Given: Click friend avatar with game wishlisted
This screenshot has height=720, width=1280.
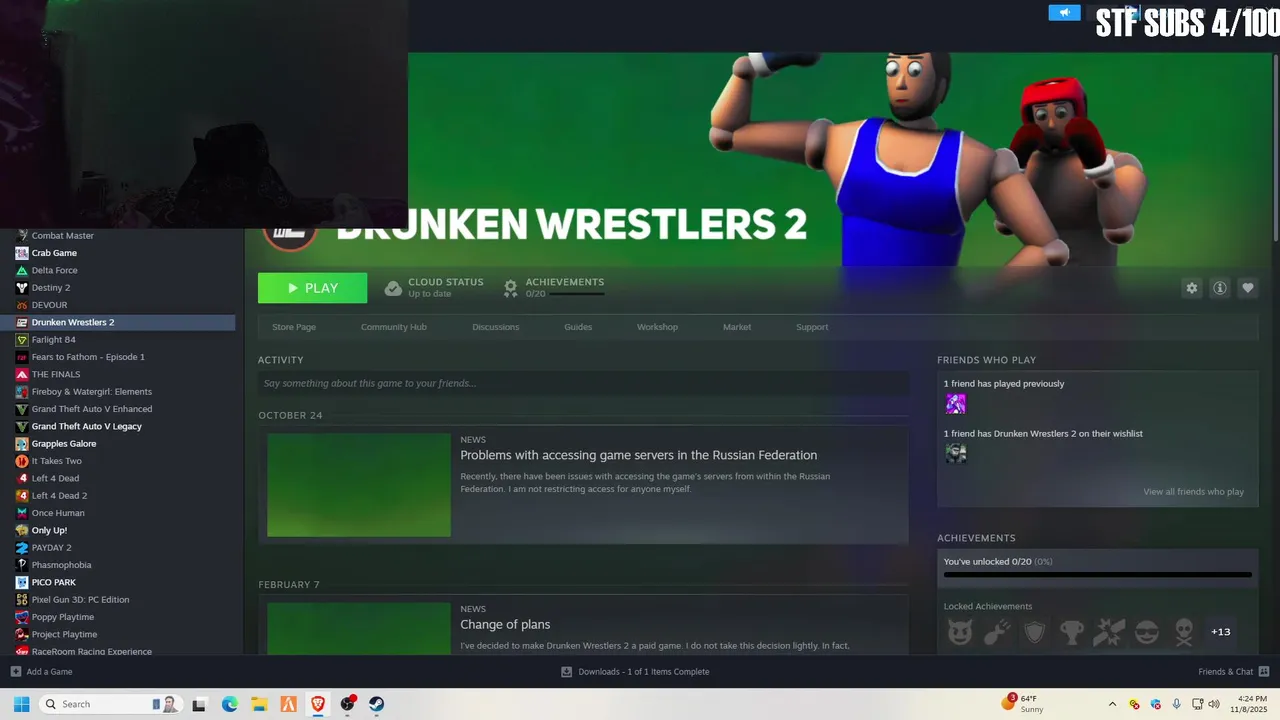Looking at the screenshot, I should coord(956,454).
